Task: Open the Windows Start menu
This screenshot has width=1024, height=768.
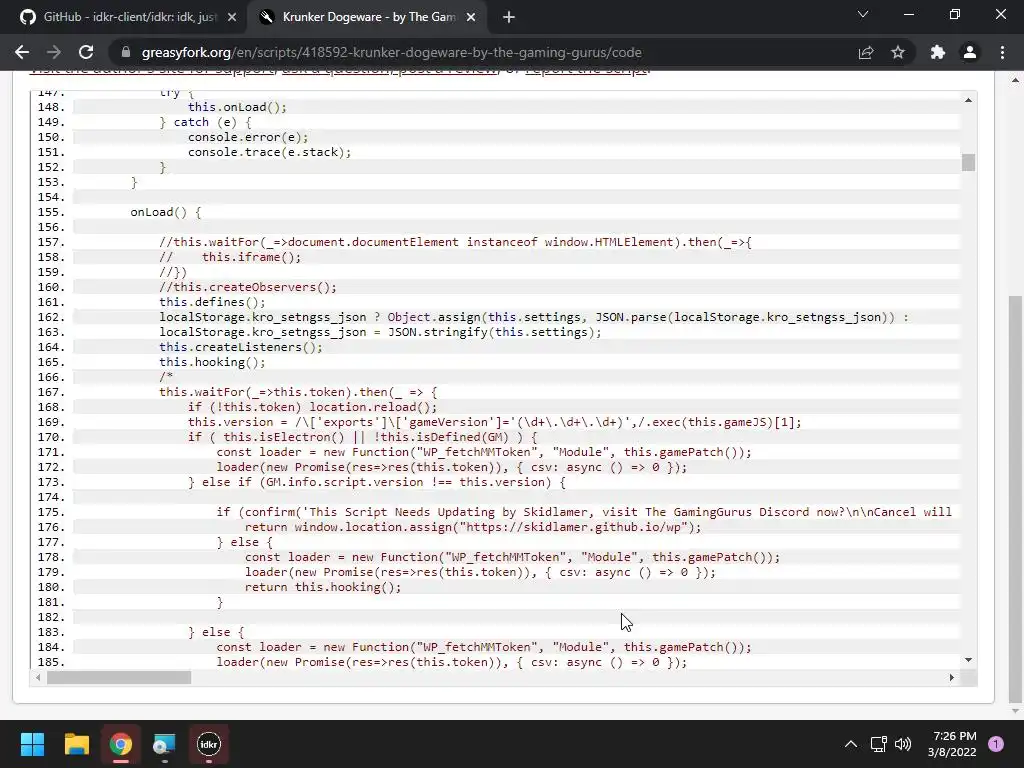Action: (x=33, y=744)
